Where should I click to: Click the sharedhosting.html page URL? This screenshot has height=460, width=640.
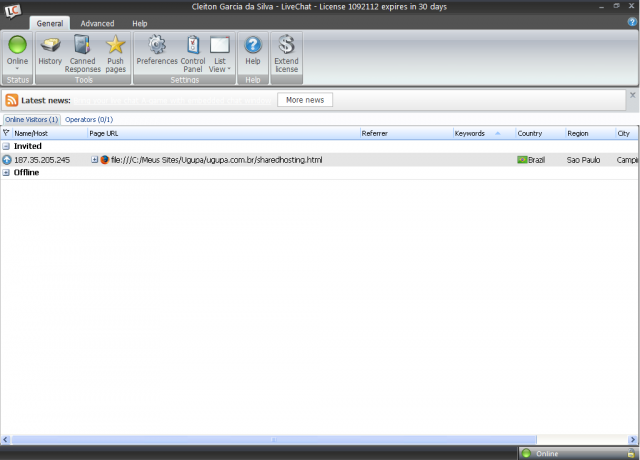click(216, 160)
